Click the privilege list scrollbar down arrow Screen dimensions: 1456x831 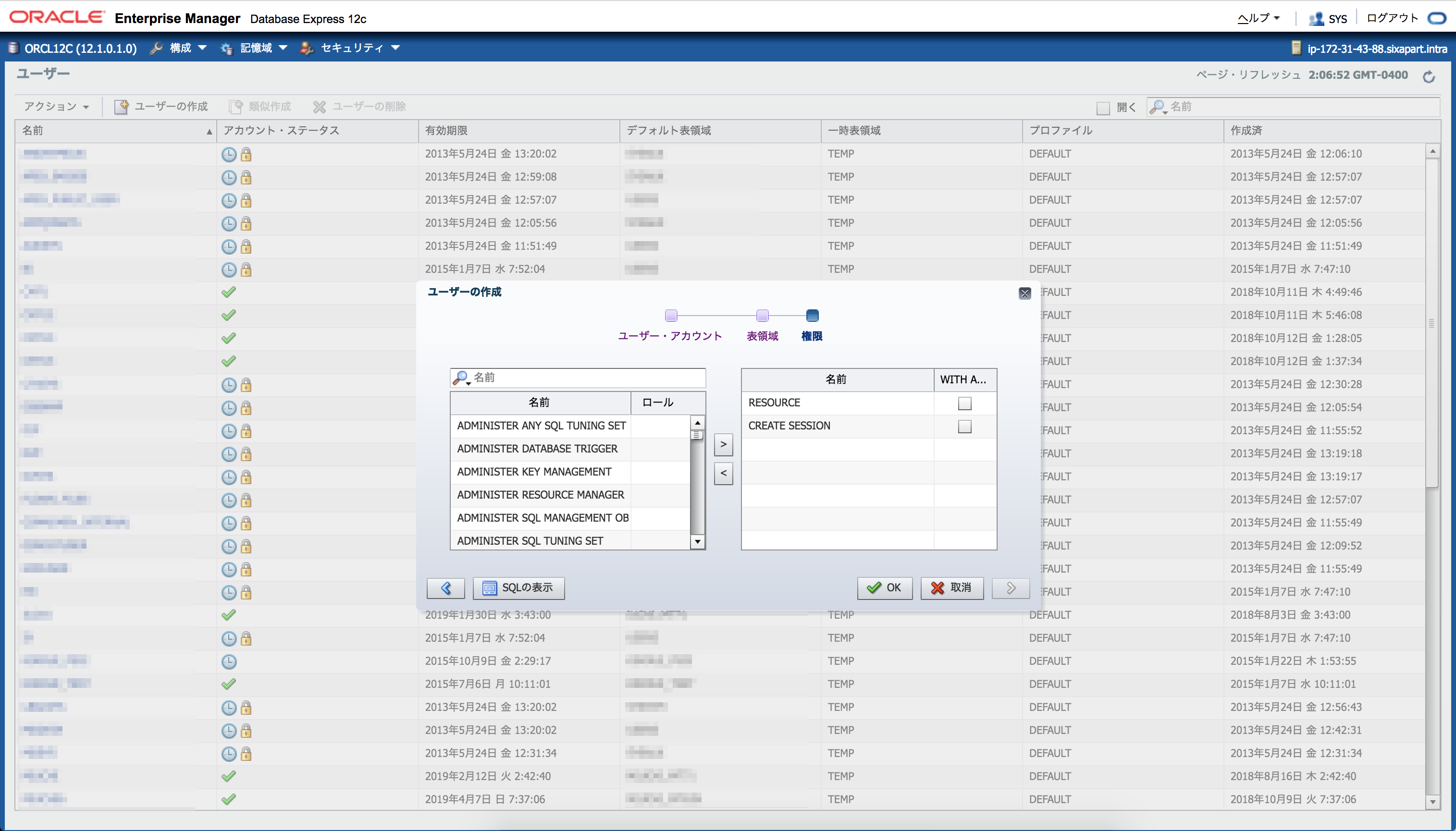coord(697,542)
